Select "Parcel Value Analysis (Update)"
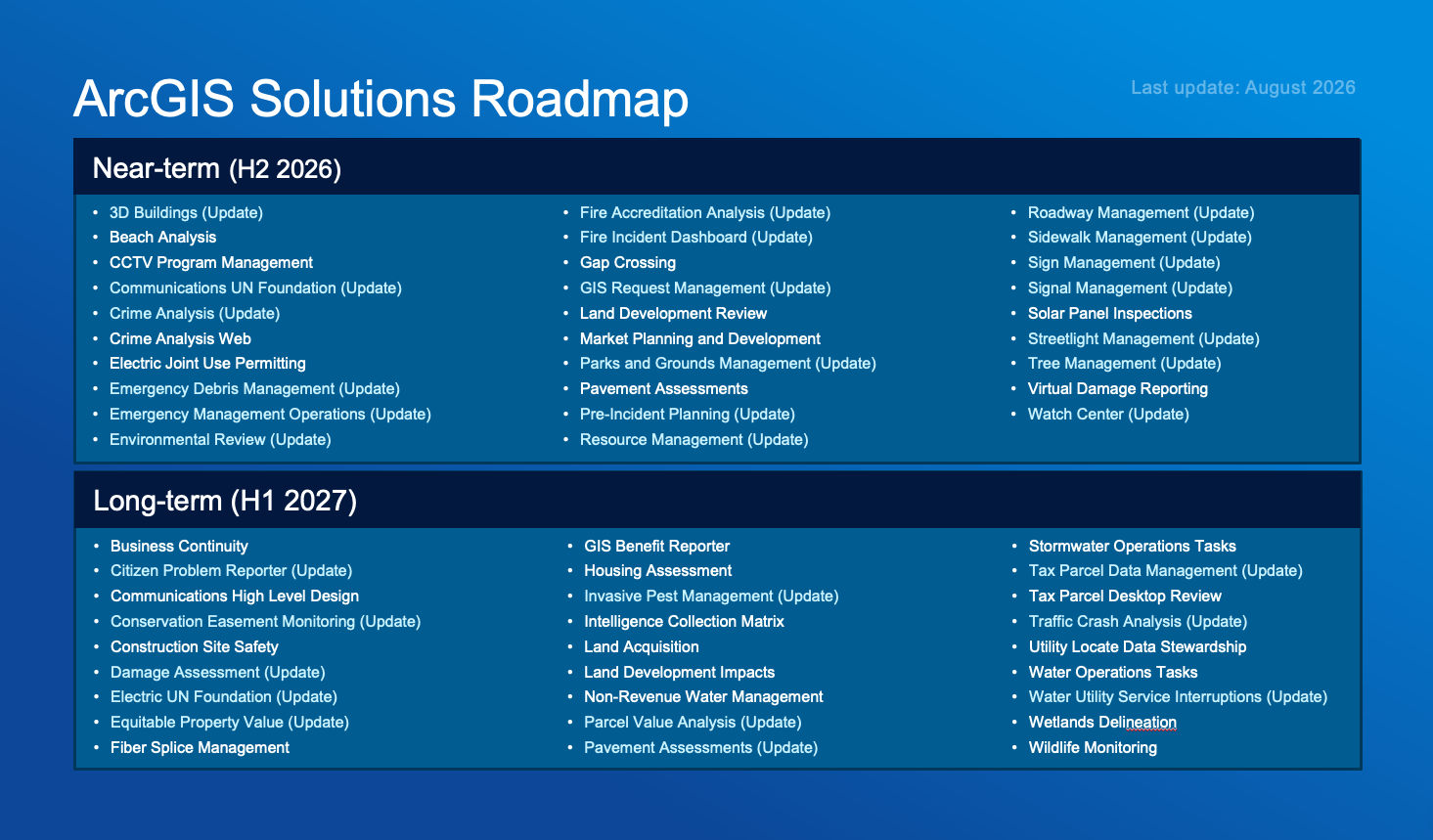This screenshot has height=840, width=1433. click(693, 723)
